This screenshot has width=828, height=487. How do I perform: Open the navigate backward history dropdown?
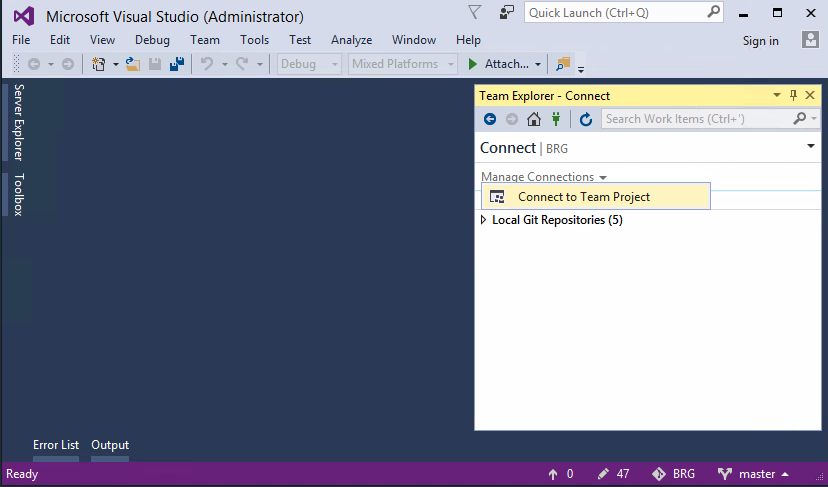click(x=51, y=64)
